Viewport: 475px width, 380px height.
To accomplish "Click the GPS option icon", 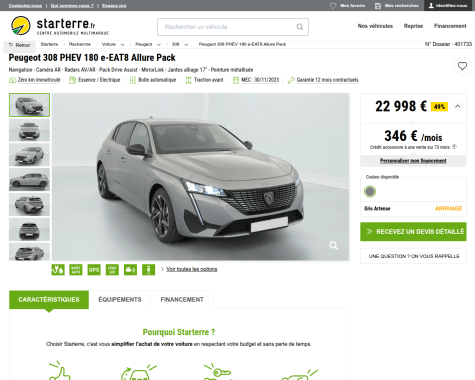I will 94,269.
